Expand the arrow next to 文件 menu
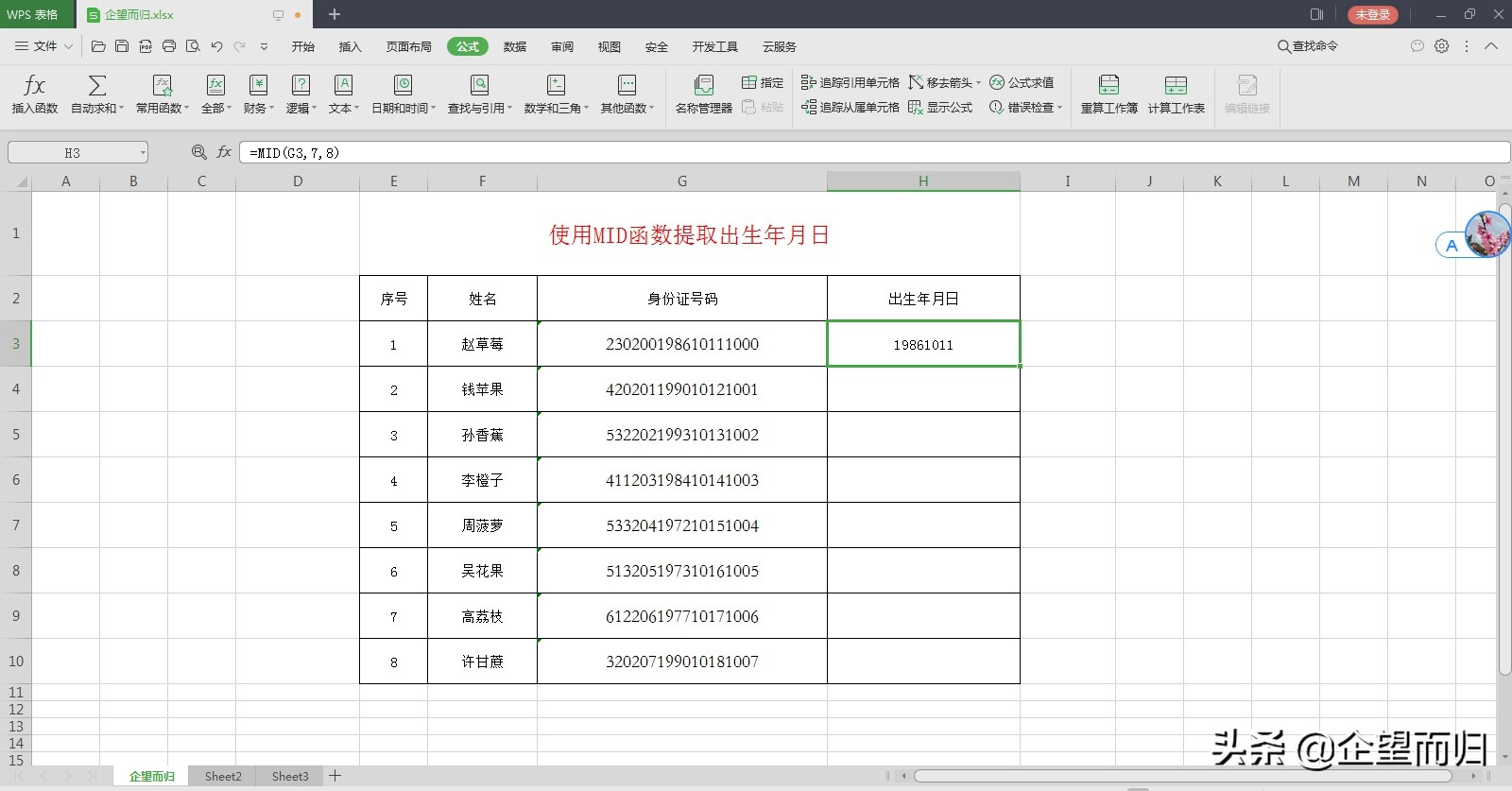Screen dimensions: 1512x791 pos(68,46)
